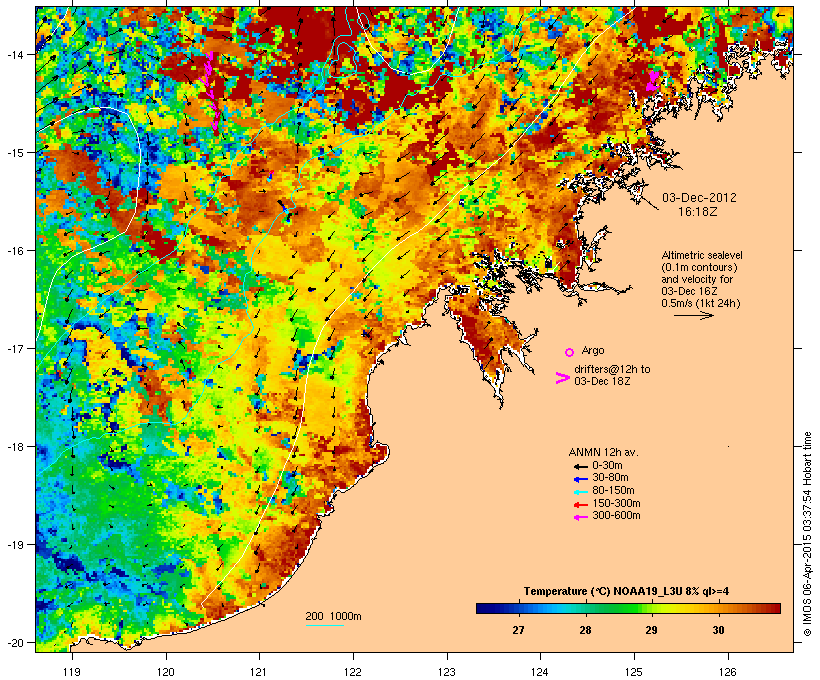This screenshot has width=820, height=680.
Task: Click the 123 longitude axis label
Action: click(447, 672)
